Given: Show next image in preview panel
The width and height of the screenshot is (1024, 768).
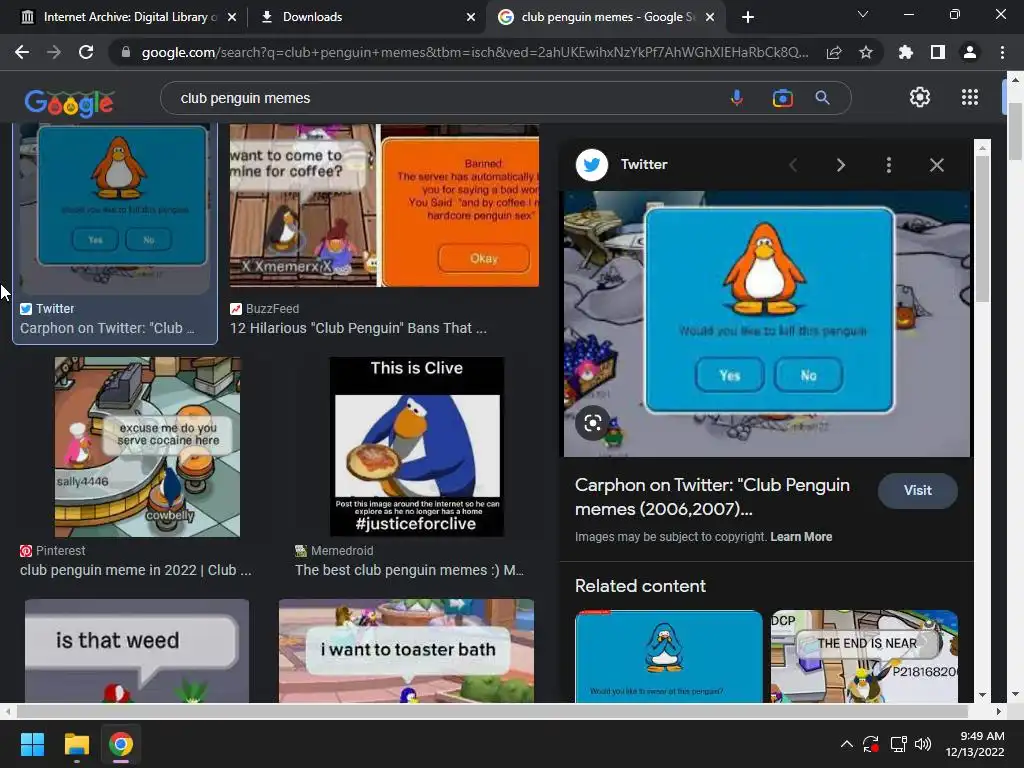Looking at the screenshot, I should (x=841, y=165).
